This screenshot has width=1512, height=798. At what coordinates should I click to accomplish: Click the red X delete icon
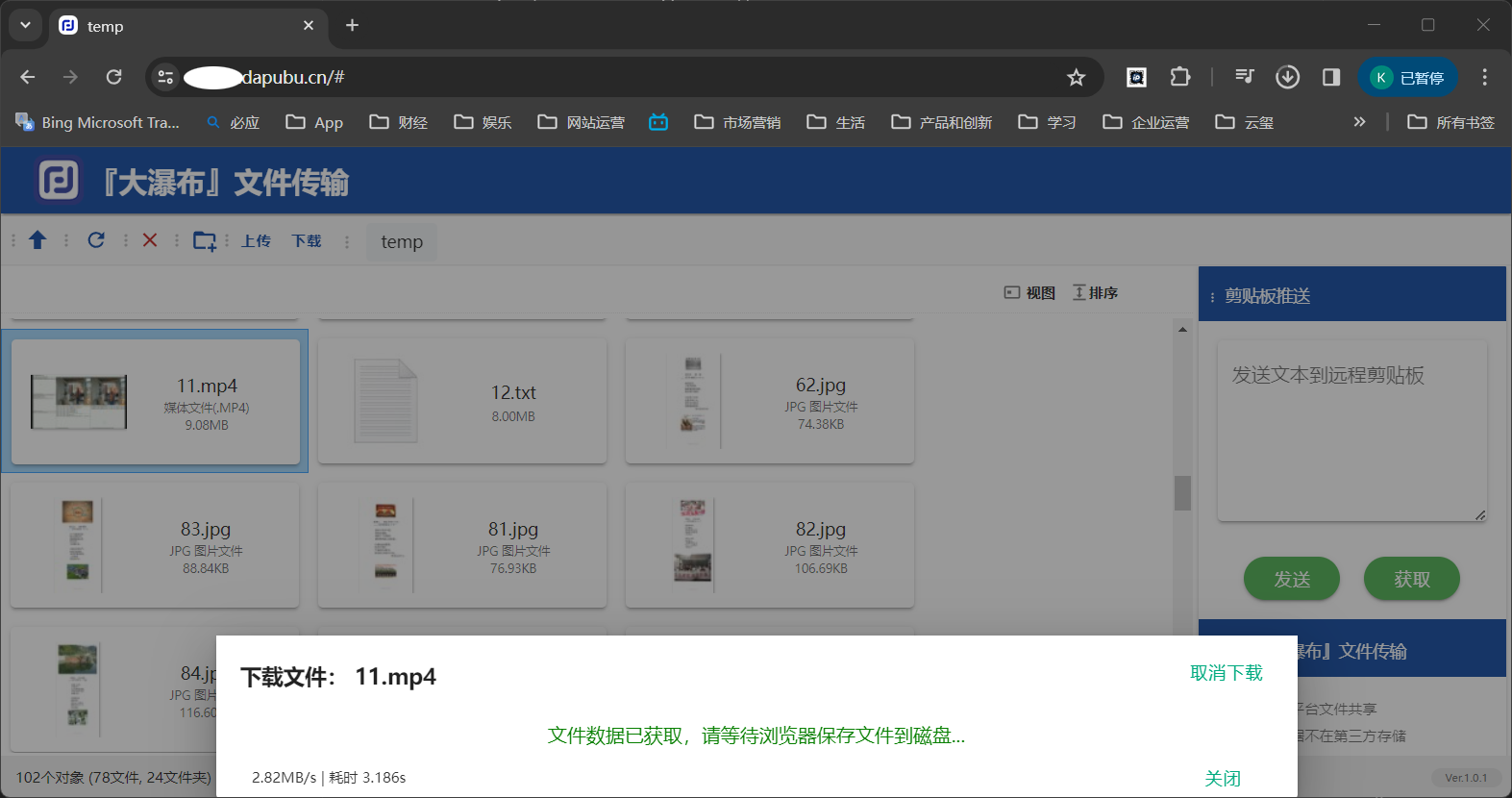pyautogui.click(x=150, y=240)
